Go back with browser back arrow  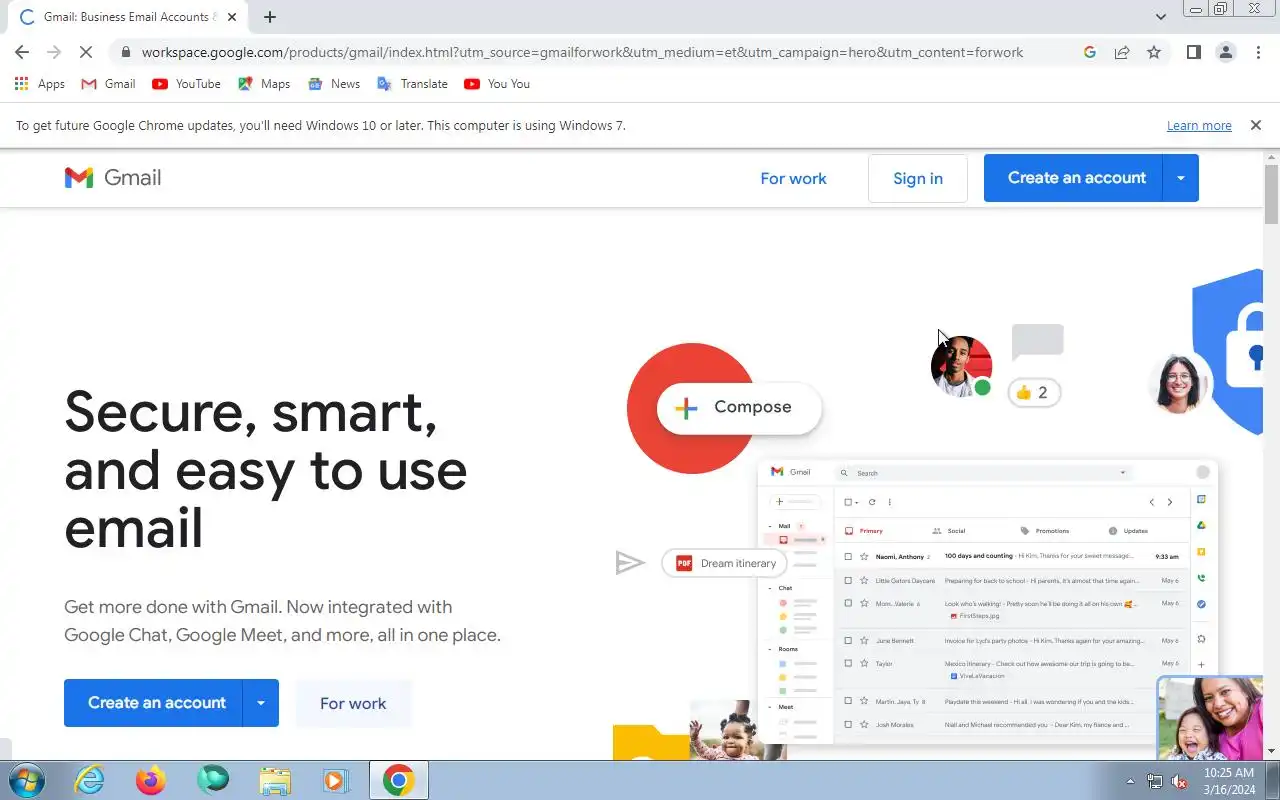coord(22,52)
